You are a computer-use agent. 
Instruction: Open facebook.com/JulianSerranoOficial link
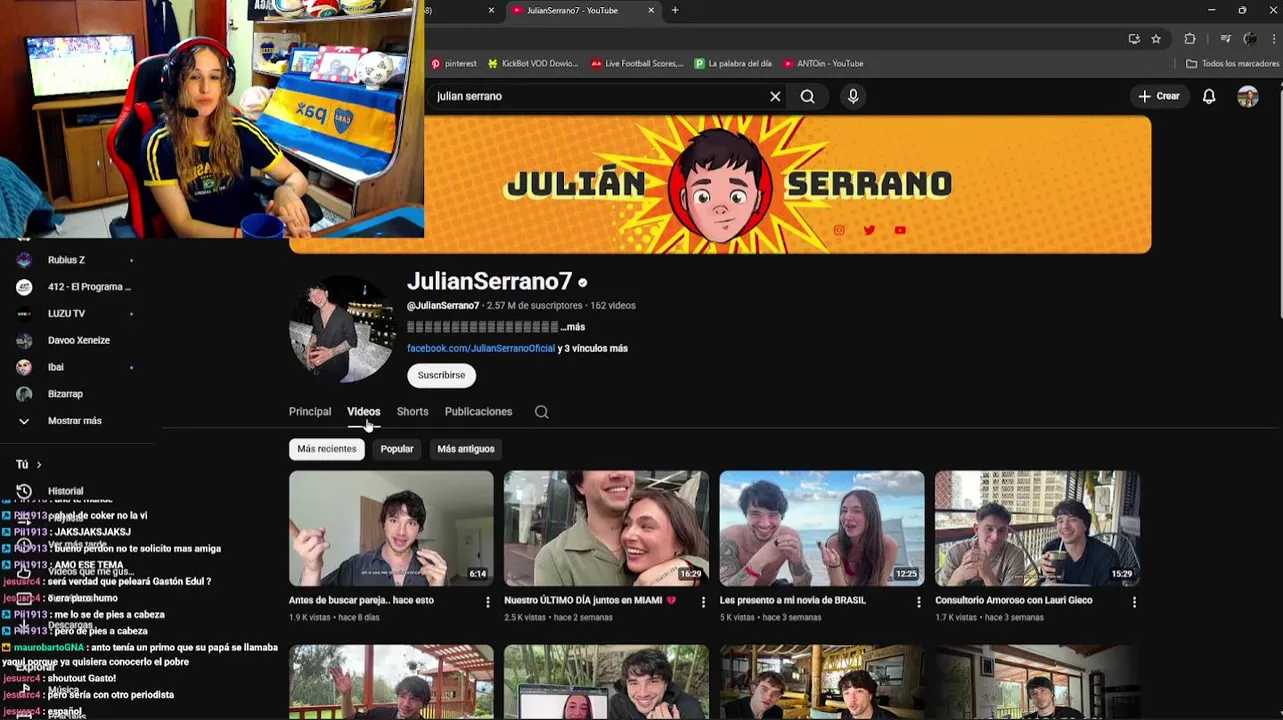481,348
